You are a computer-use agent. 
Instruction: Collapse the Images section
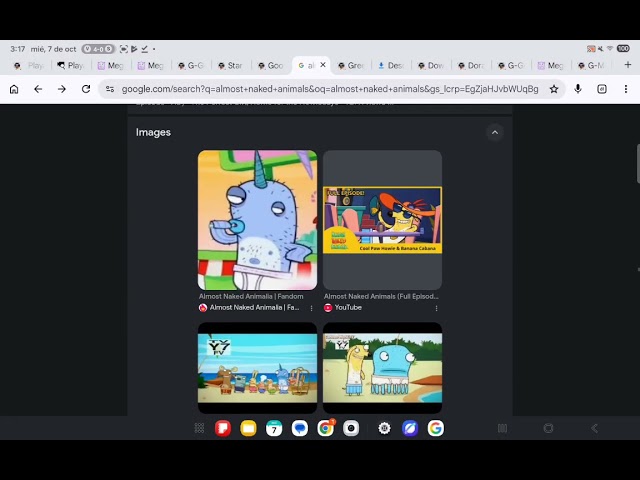point(495,132)
